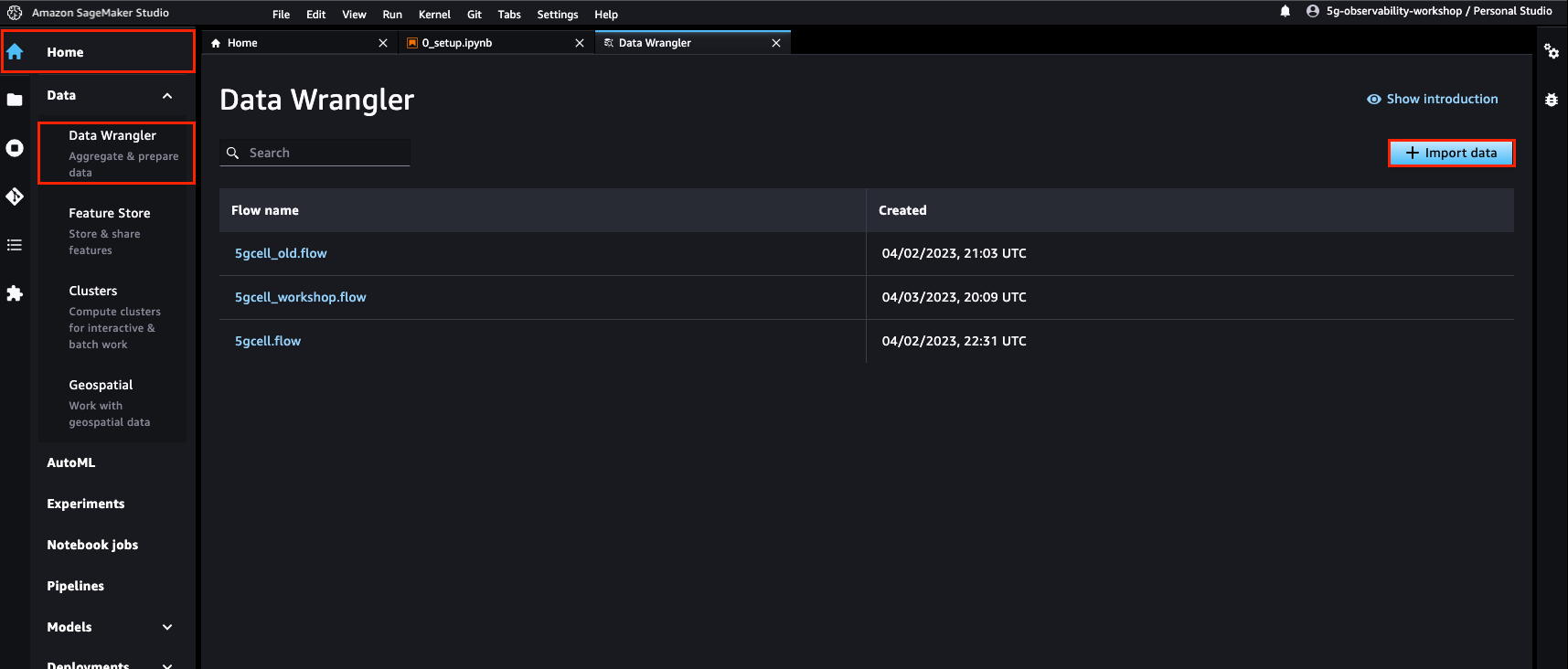Click the notifications bell icon
Viewport: 1568px width, 669px height.
point(1285,11)
